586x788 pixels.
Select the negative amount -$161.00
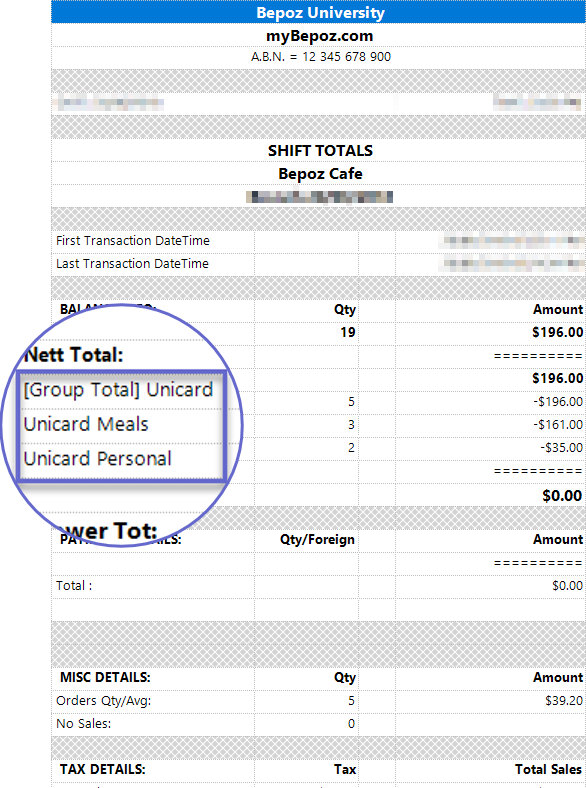click(x=558, y=425)
